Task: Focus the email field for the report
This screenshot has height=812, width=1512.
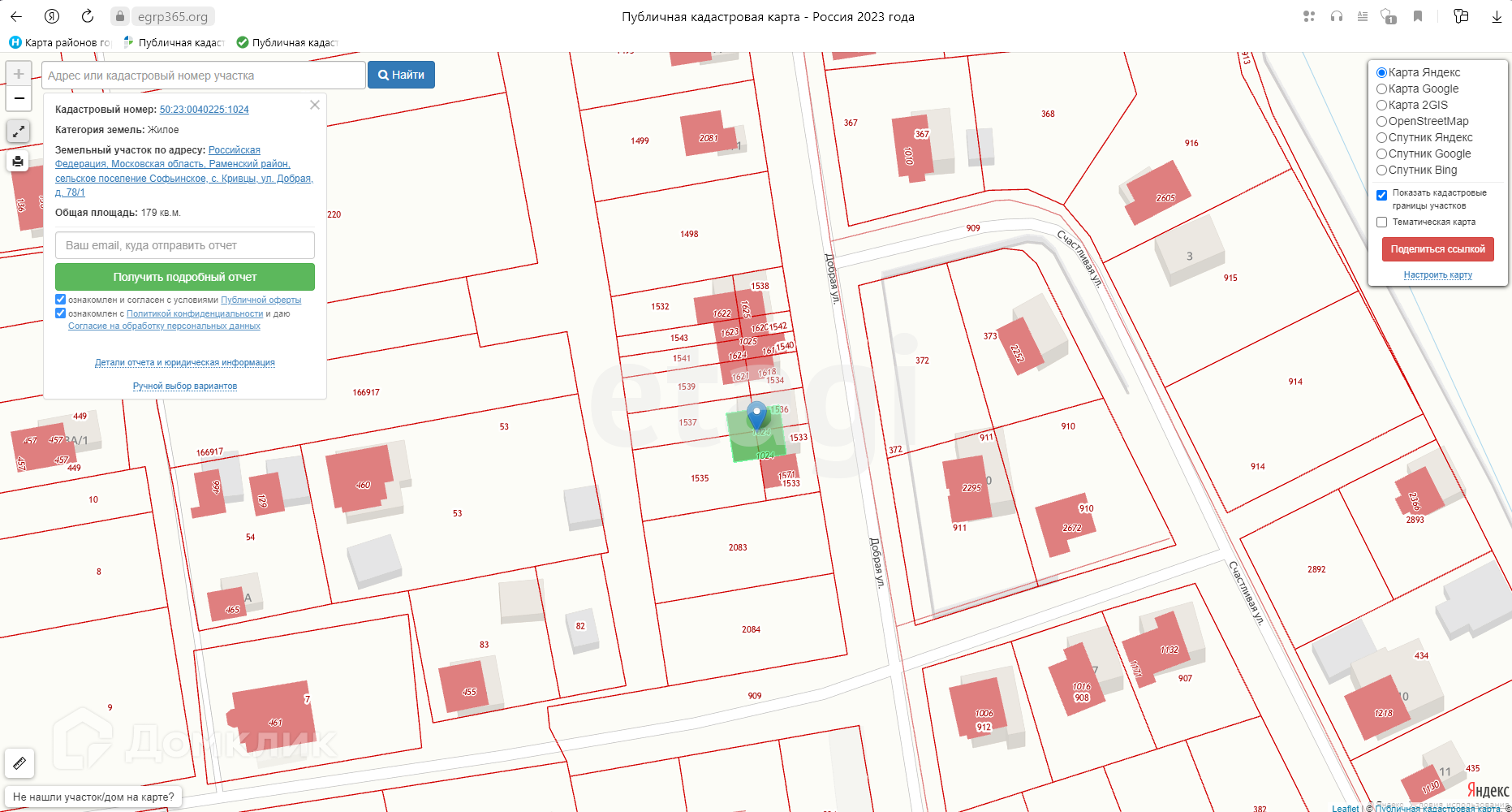Action: pyautogui.click(x=185, y=245)
